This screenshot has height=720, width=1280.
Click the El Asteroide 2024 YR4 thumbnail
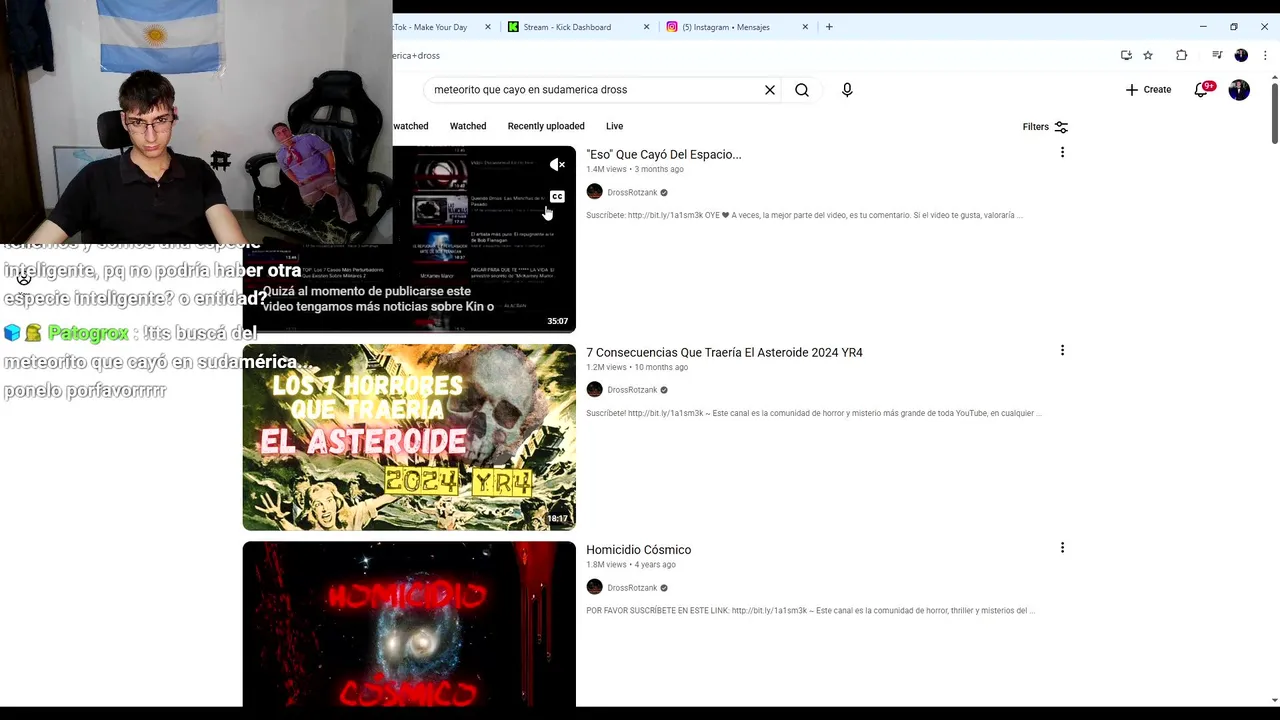(409, 437)
